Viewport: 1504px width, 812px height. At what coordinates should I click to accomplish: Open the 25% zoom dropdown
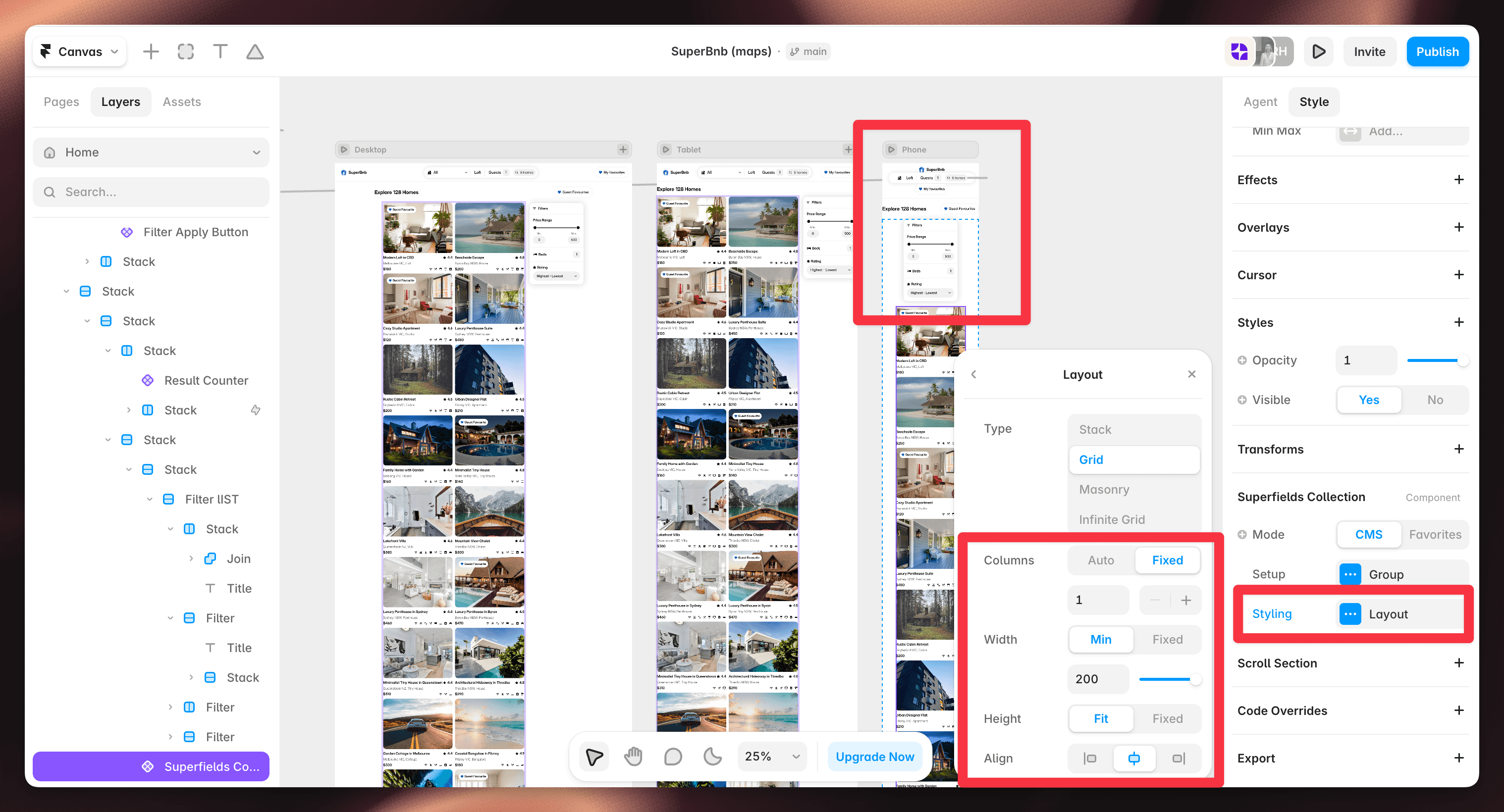point(772,757)
